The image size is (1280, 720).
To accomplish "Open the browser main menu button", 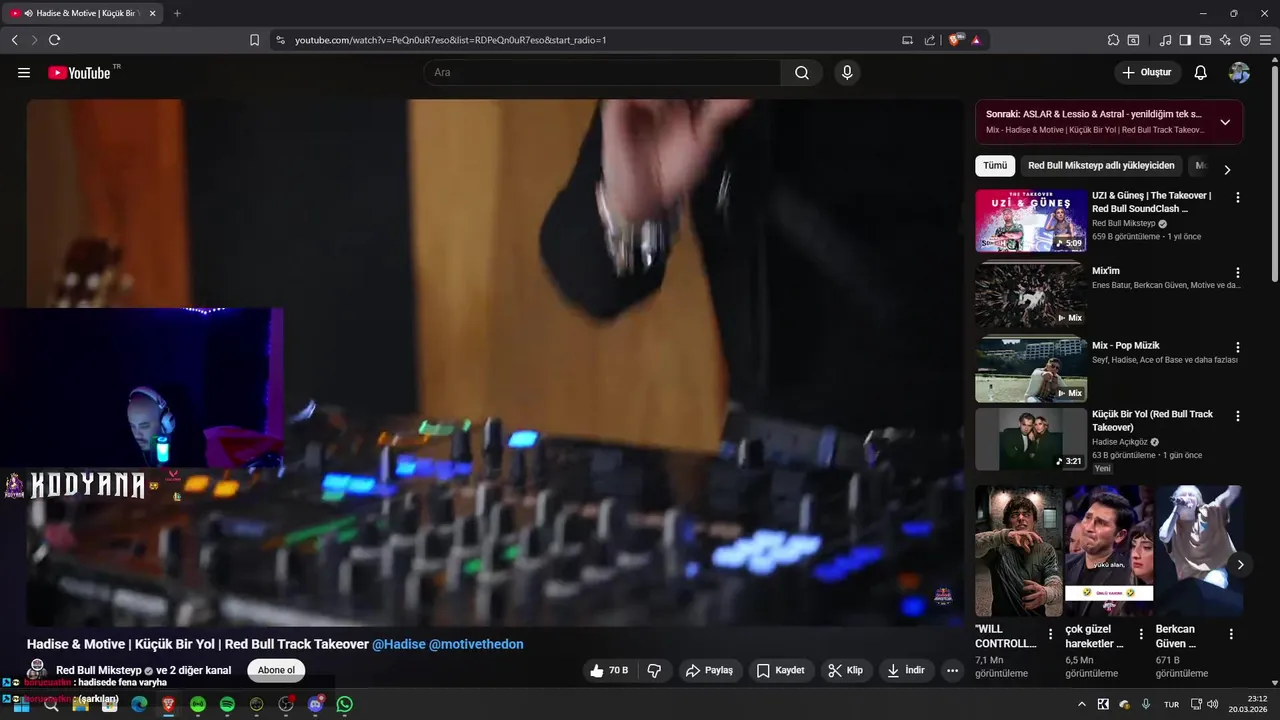I will coord(1265,40).
